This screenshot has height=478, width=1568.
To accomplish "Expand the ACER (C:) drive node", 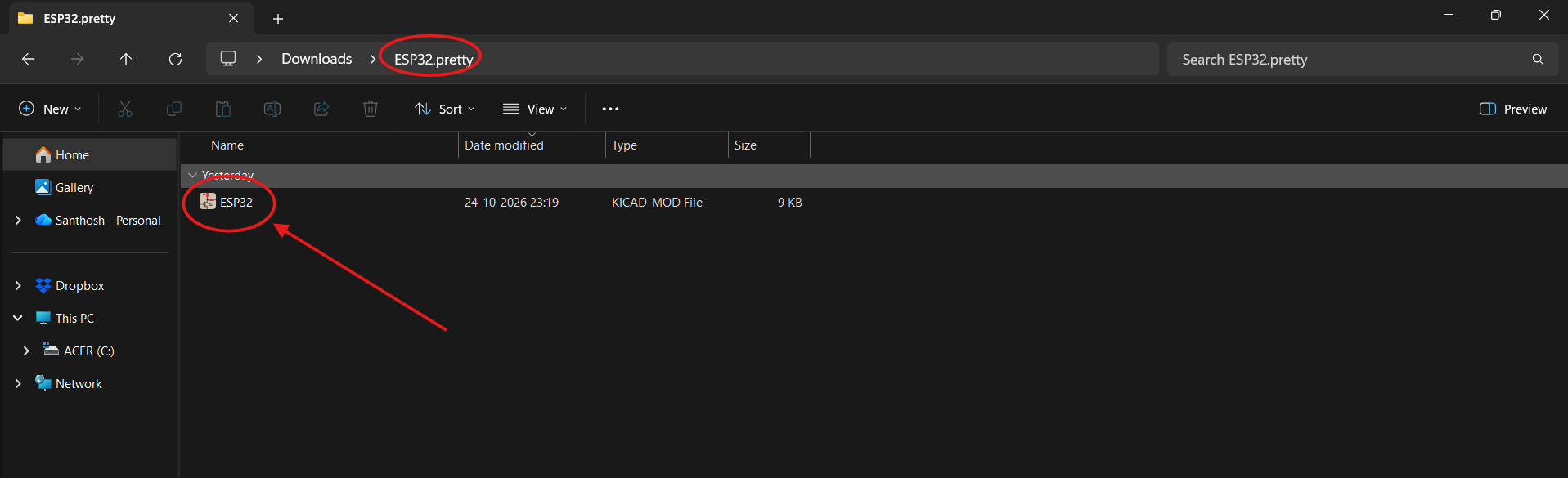I will (x=26, y=351).
